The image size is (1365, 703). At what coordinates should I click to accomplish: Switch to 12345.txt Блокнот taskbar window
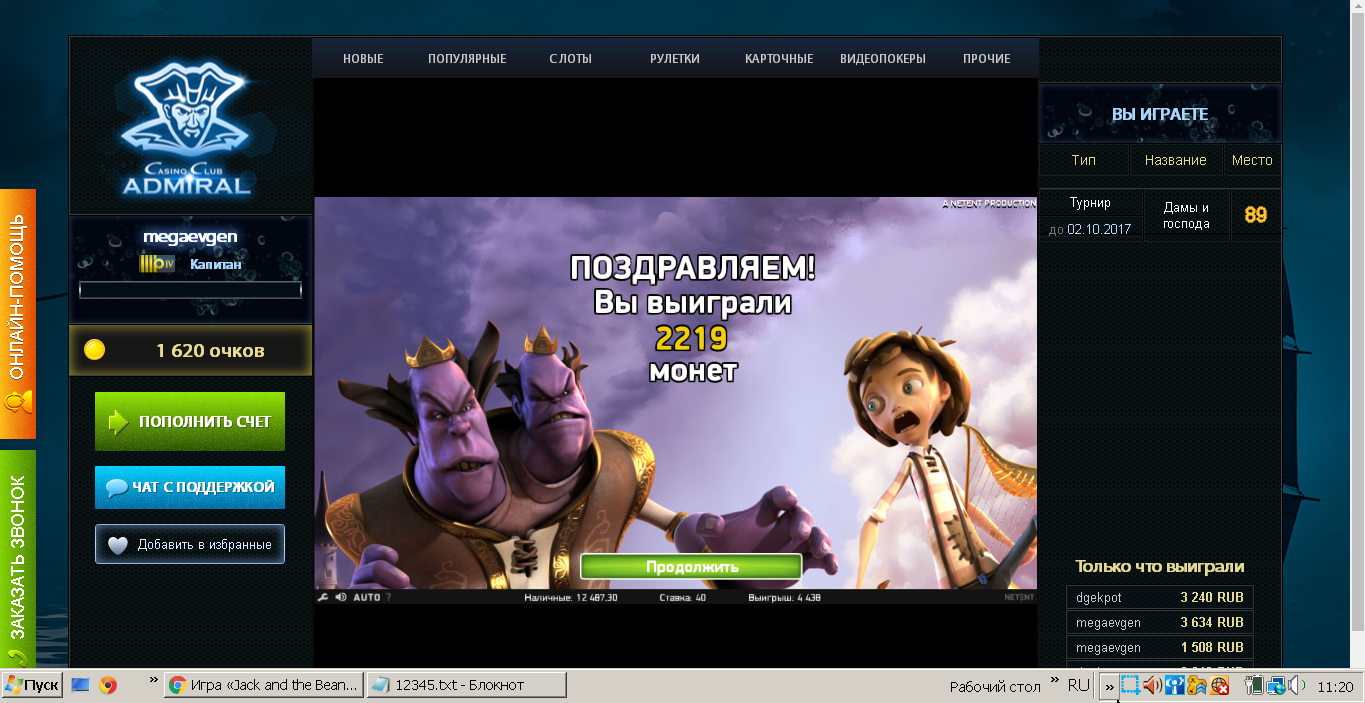click(x=466, y=685)
